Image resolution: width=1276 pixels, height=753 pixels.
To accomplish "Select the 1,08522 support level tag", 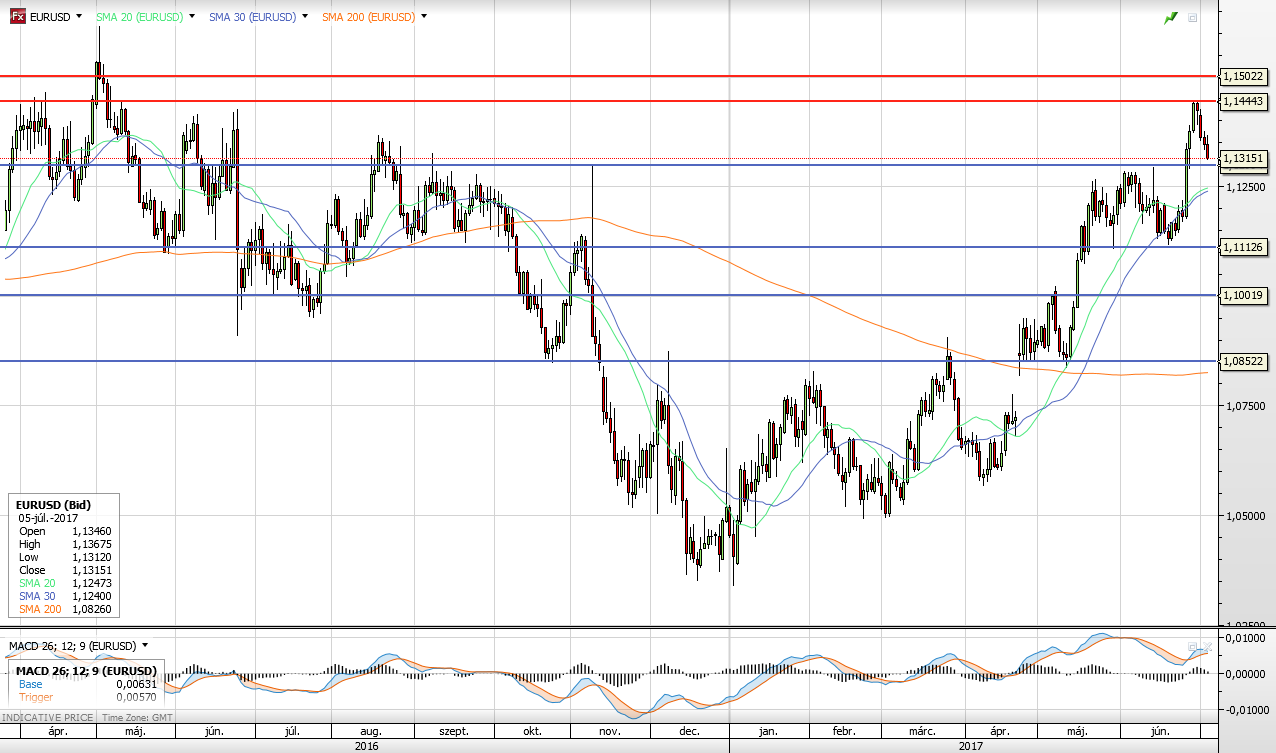I will (1244, 361).
